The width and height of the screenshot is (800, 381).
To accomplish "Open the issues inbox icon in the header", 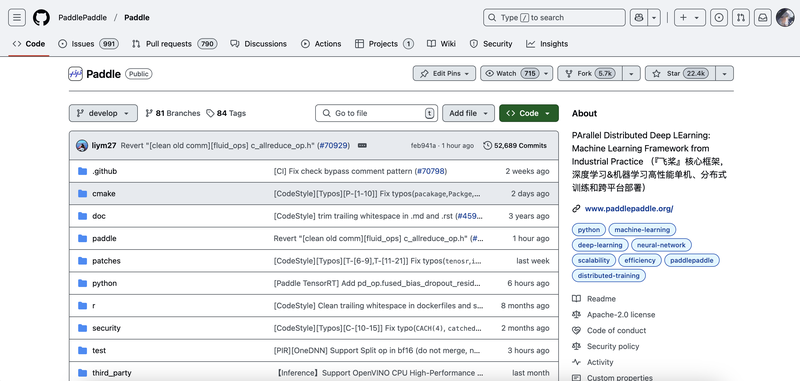I will (719, 18).
